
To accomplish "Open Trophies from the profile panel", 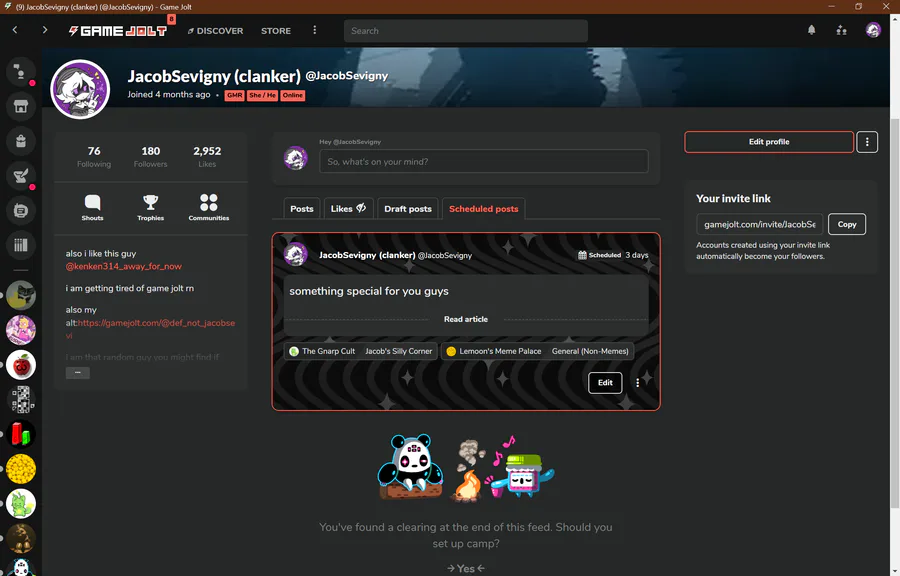I will click(150, 208).
